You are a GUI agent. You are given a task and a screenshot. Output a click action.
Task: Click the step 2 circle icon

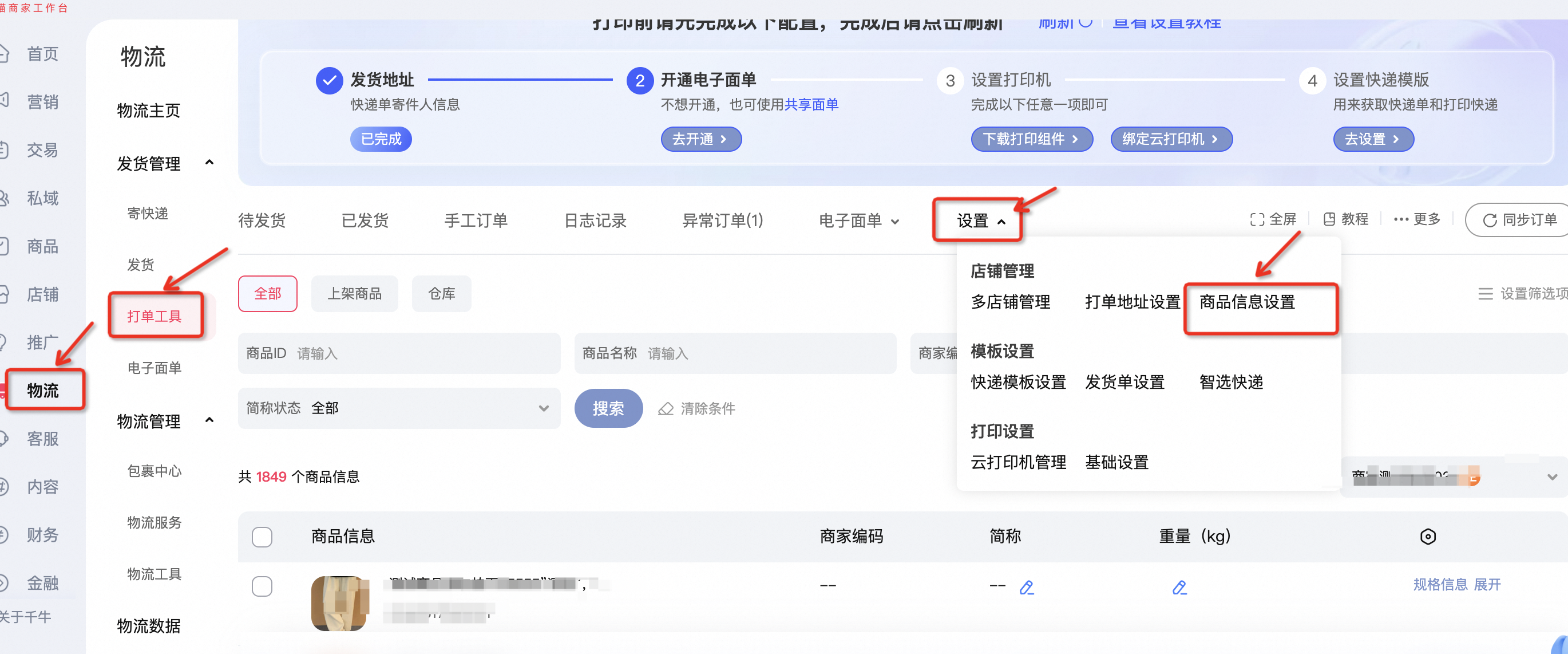pyautogui.click(x=640, y=80)
